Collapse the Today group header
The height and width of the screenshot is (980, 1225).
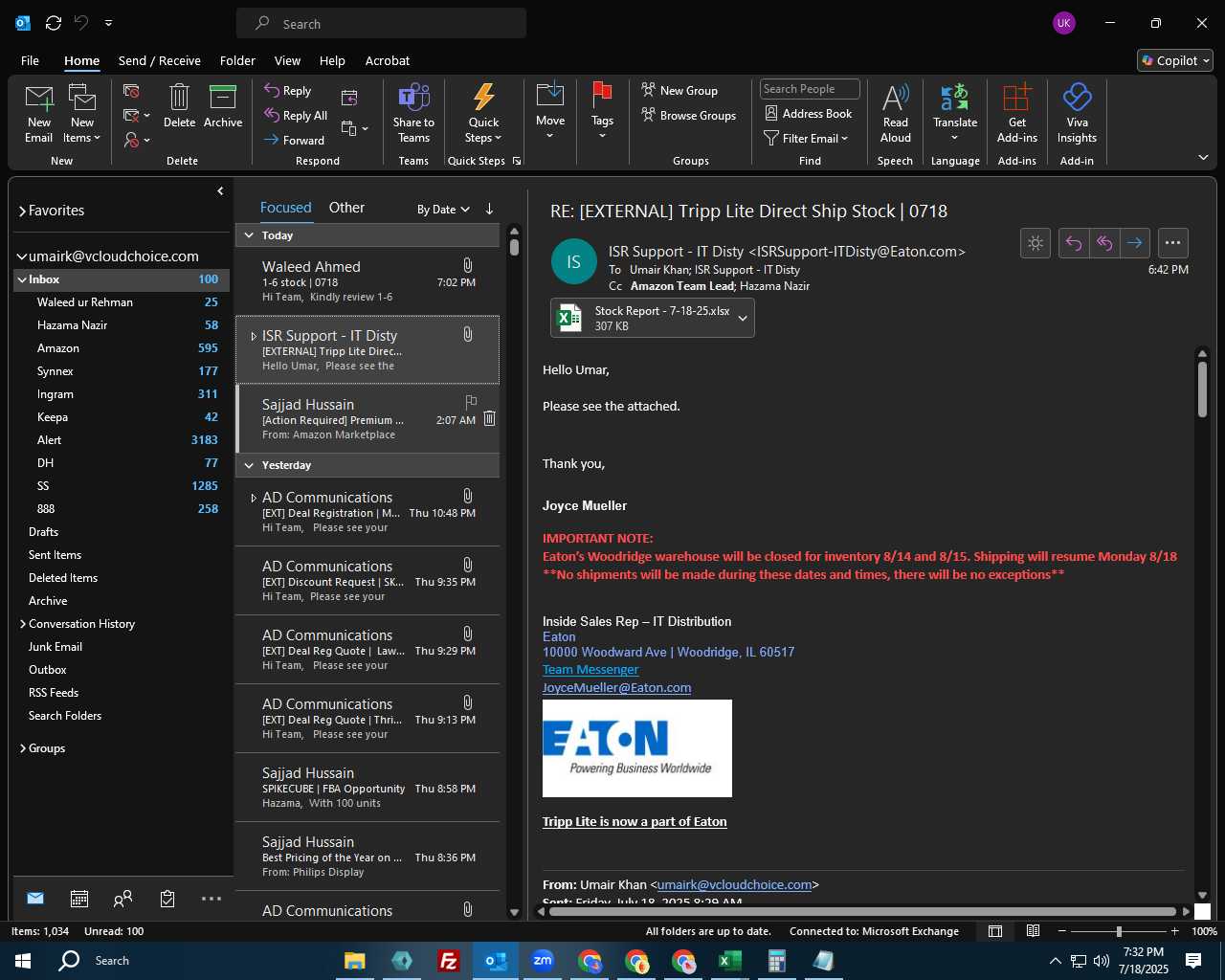[249, 235]
